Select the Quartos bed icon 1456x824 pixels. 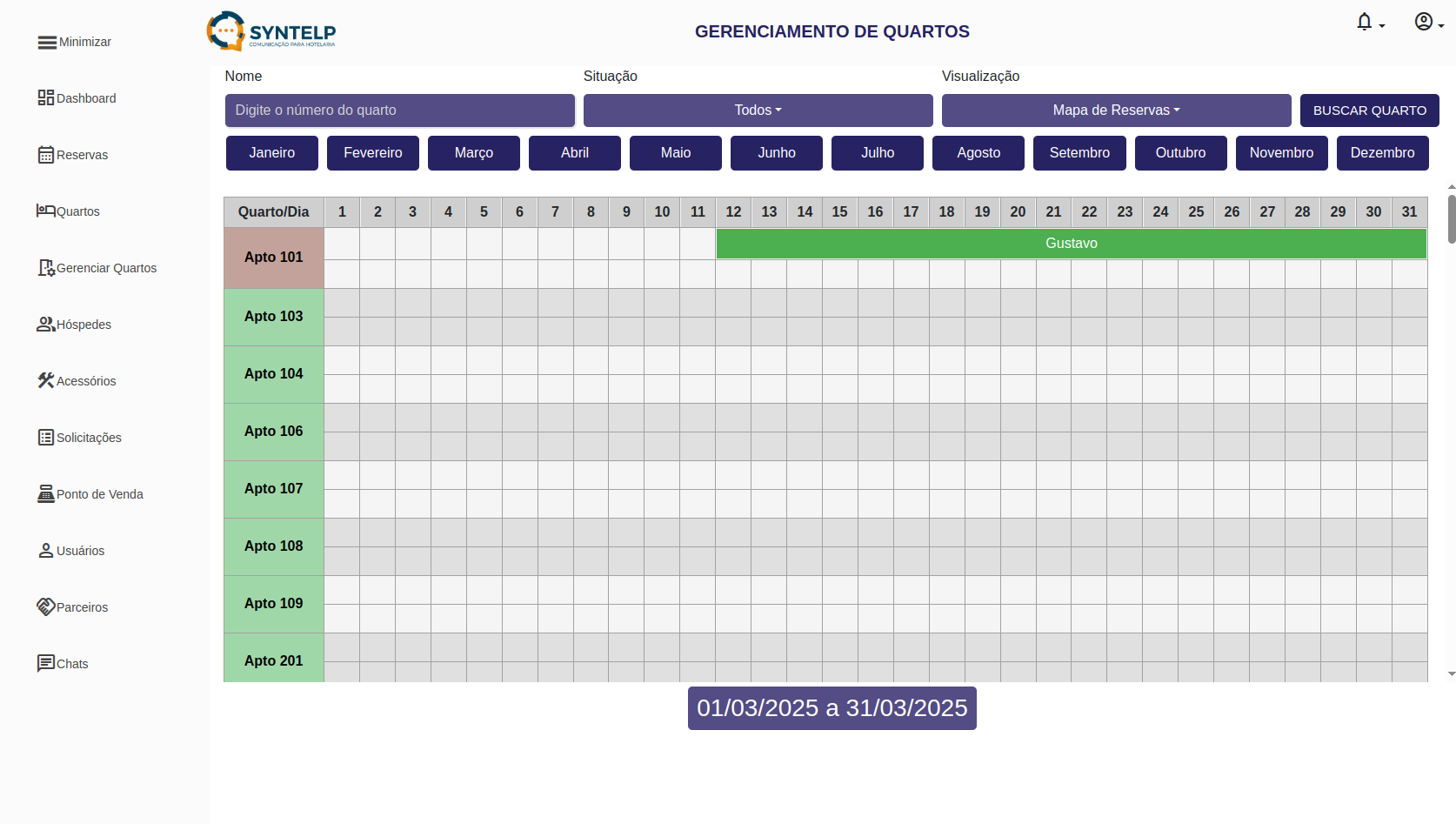click(46, 211)
